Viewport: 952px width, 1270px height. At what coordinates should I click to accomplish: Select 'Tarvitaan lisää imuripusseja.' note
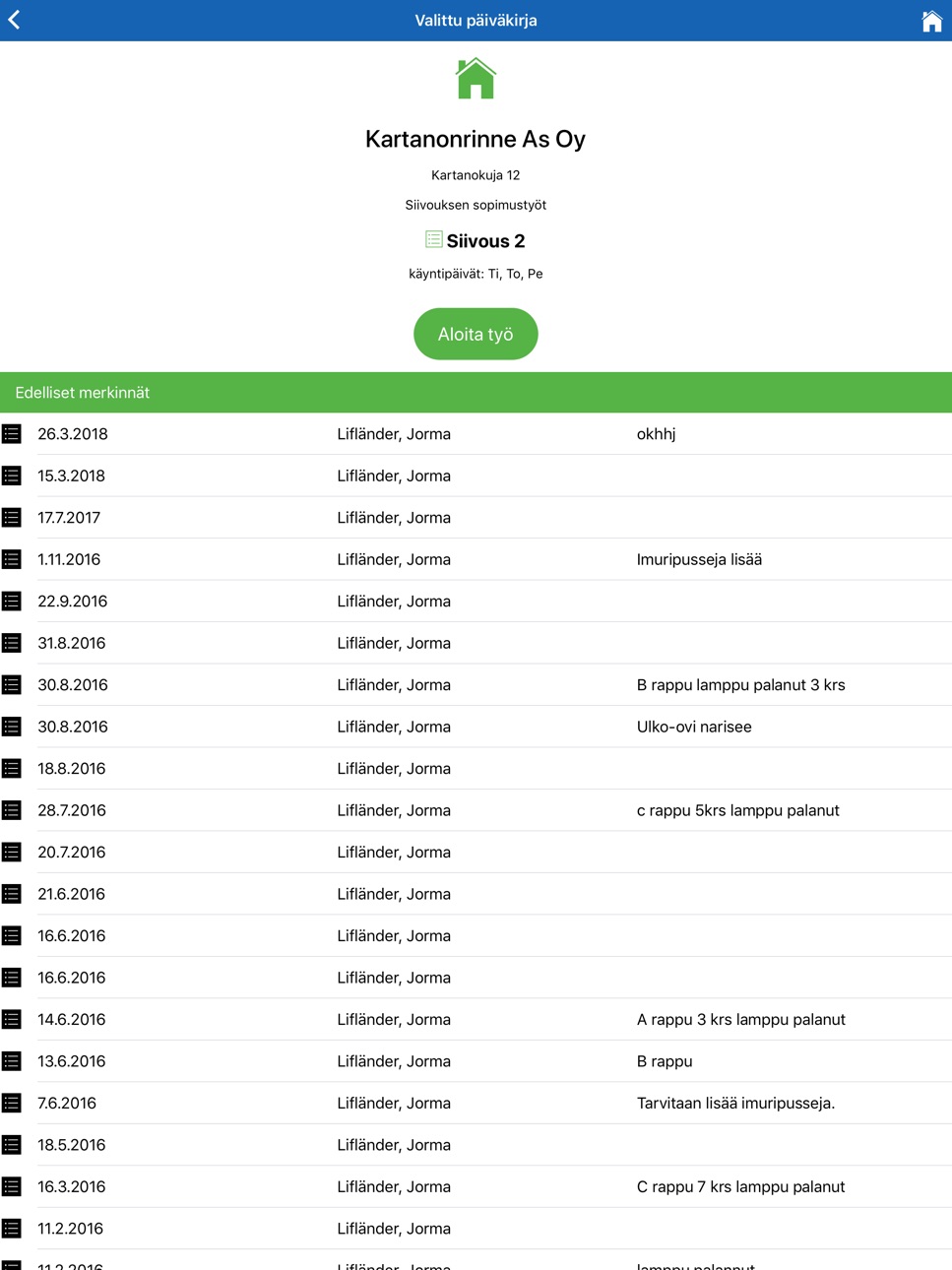[735, 1104]
